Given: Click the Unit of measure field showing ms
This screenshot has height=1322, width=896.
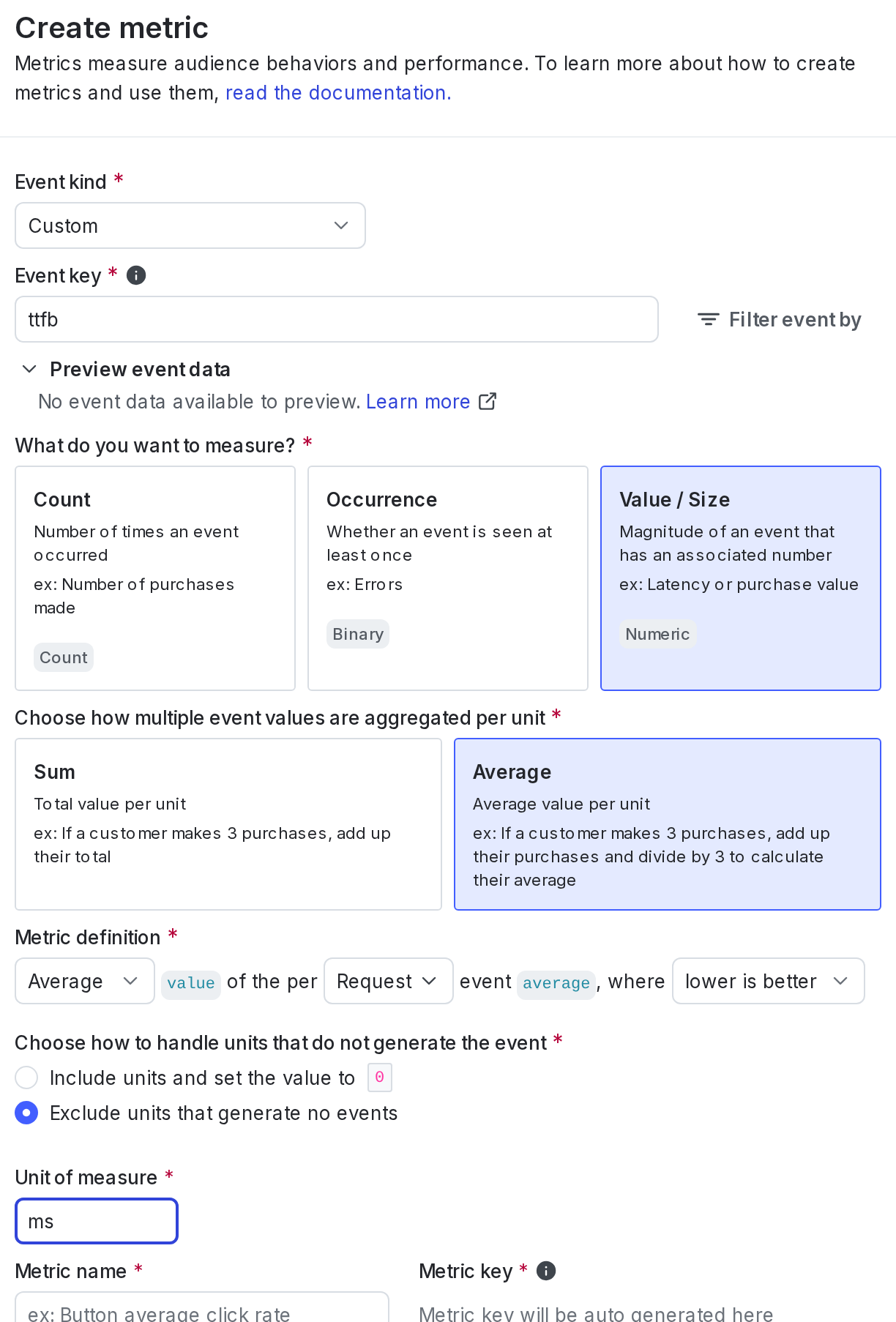Looking at the screenshot, I should pos(96,1221).
